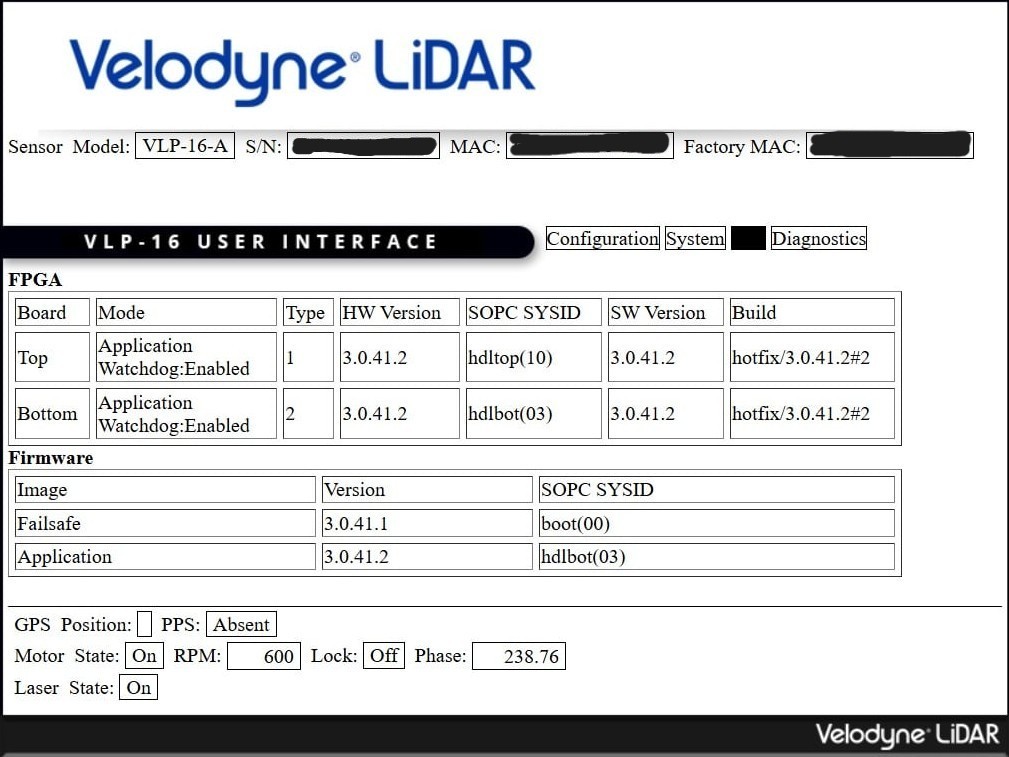The height and width of the screenshot is (757, 1009).
Task: Click the redacted S/N field
Action: coord(364,145)
